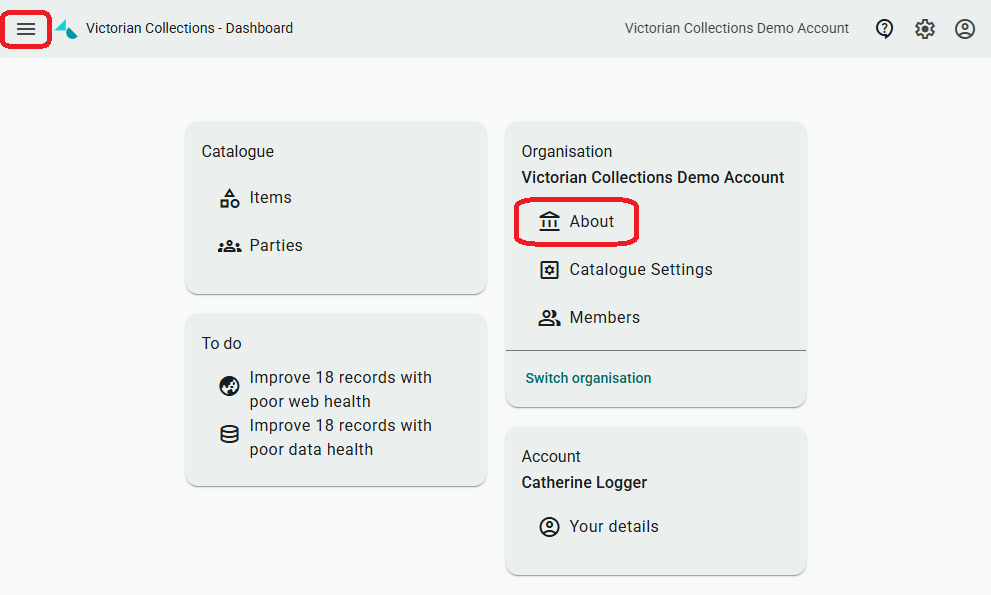Screen dimensions: 991x595
Task: Click the Items shapes icon
Action: pyautogui.click(x=229, y=198)
